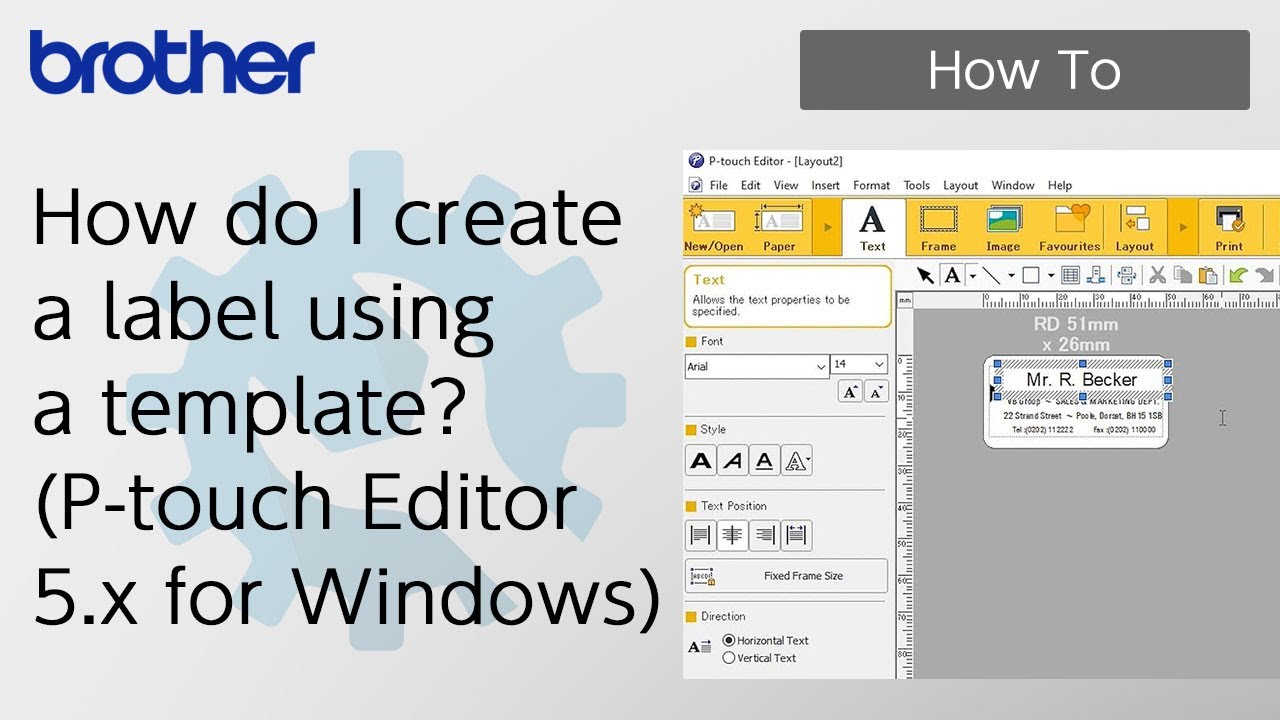Expand the line tool dropdown arrow

(x=1011, y=275)
